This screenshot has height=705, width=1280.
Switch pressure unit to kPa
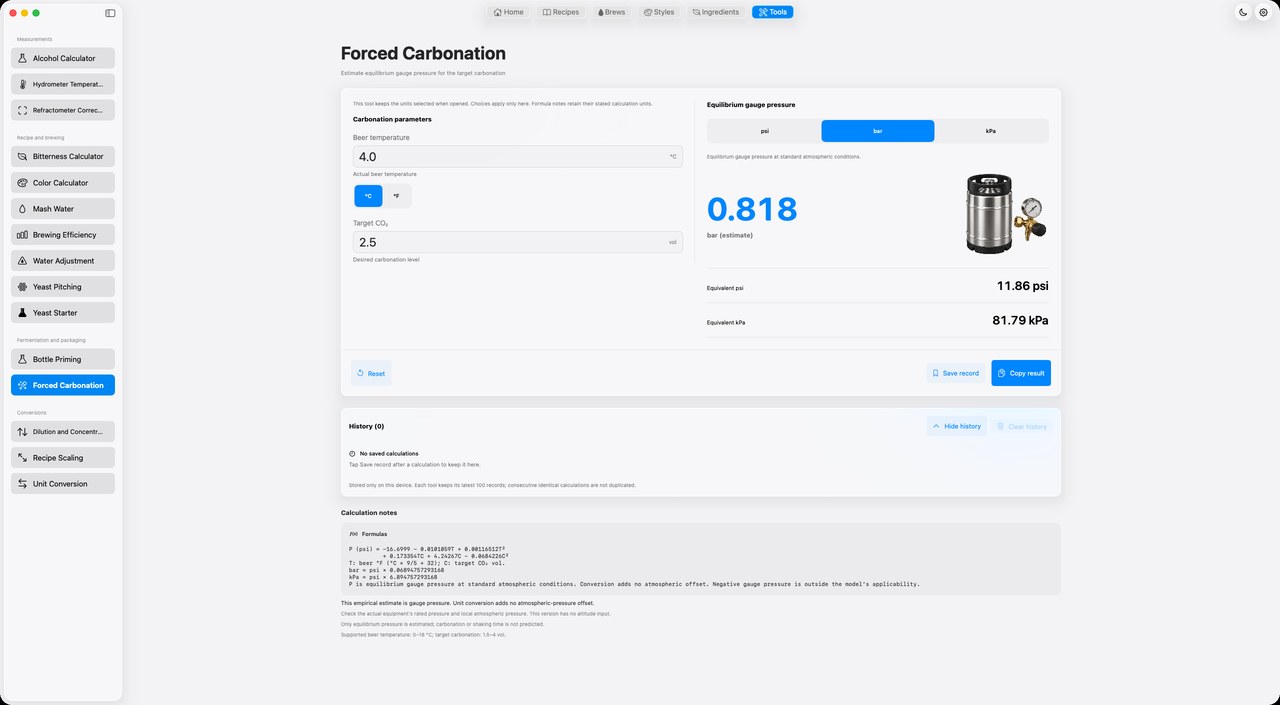click(991, 131)
